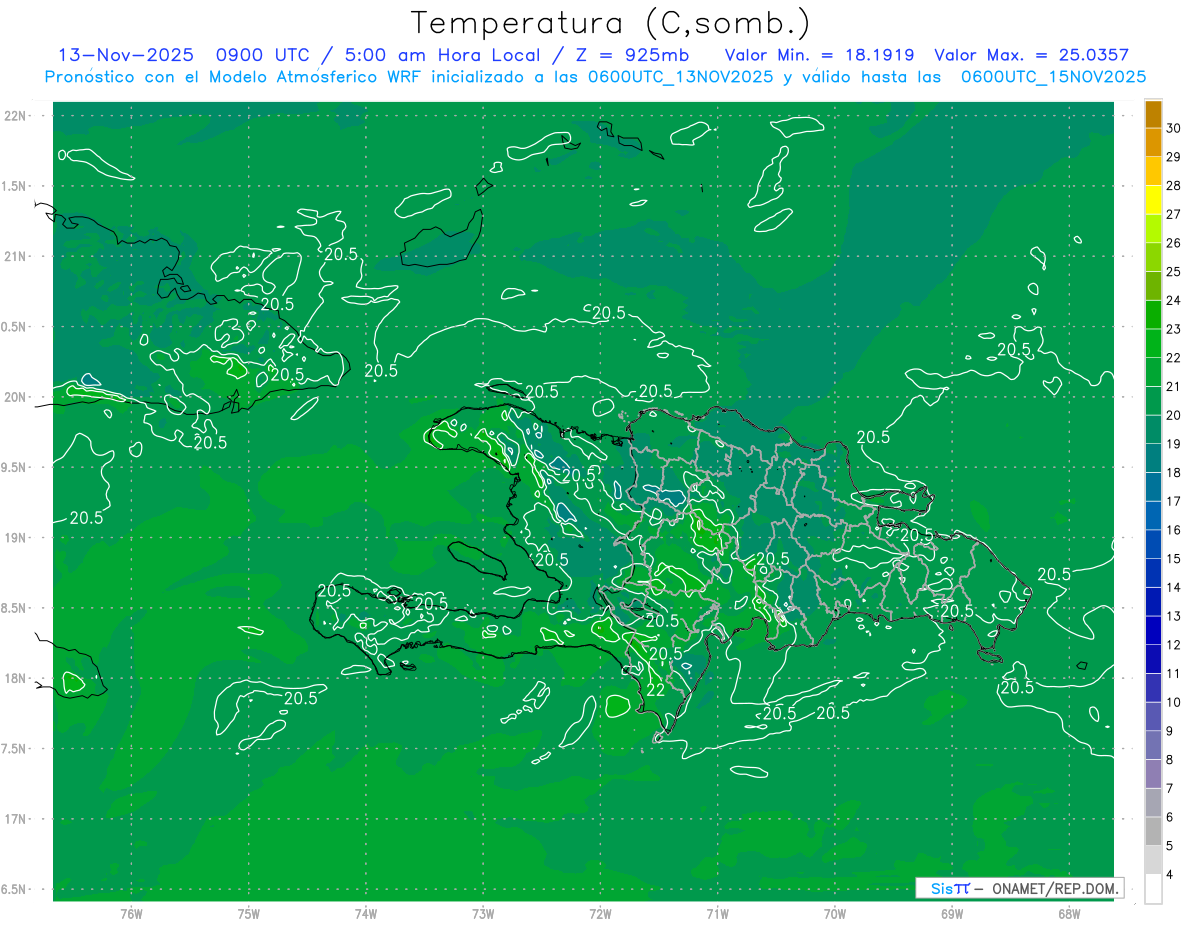Screen dimensions: 1200x927
Task: Click the '17N' latitude axis label
Action: pyautogui.click(x=17, y=819)
